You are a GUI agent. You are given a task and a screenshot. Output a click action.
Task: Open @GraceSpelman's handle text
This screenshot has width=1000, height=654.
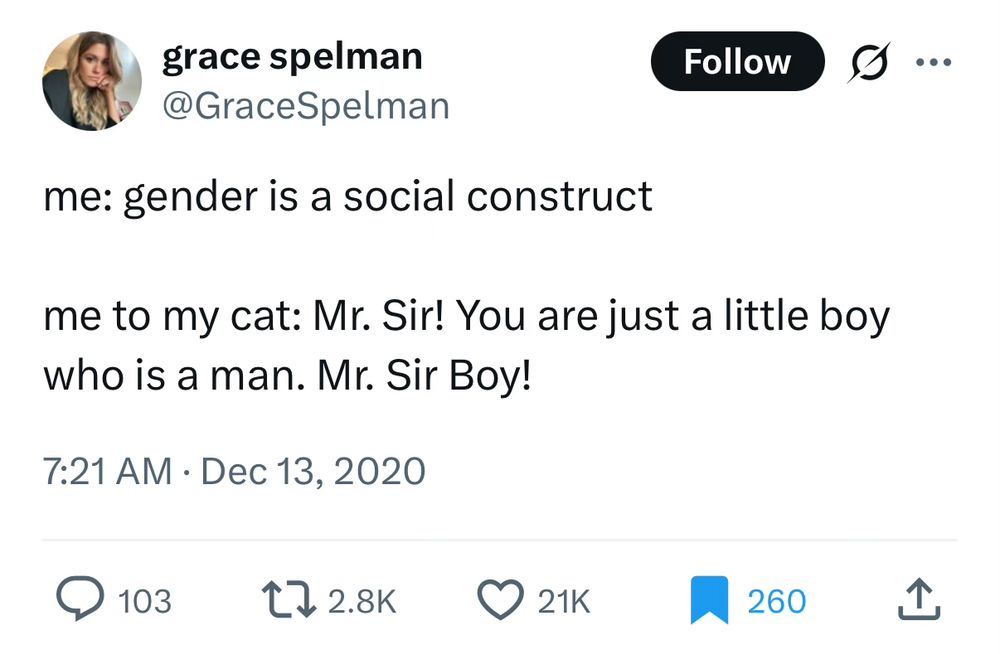point(304,105)
